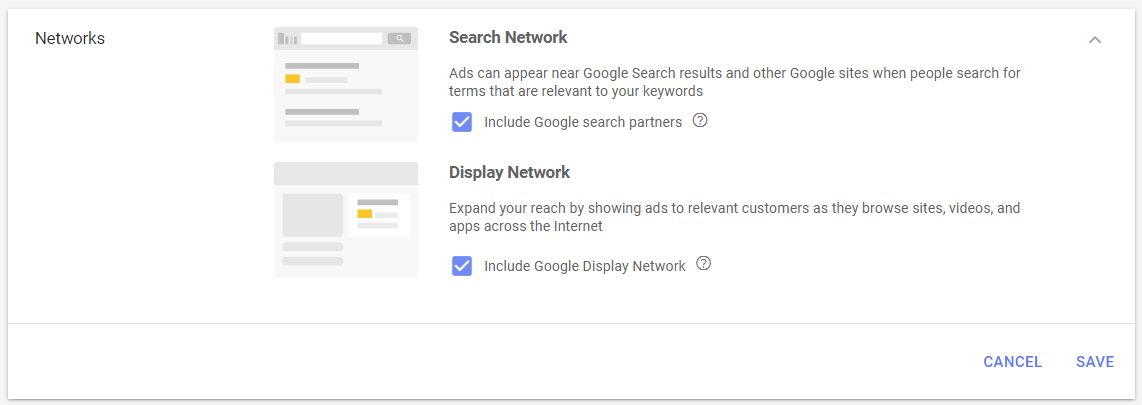Click the Search Network heading
1142x405 pixels.
[x=508, y=37]
